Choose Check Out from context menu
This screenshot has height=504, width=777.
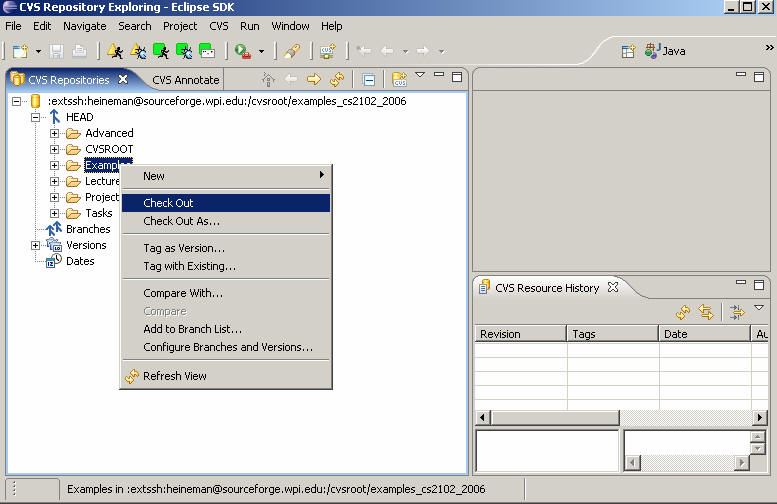pyautogui.click(x=226, y=203)
